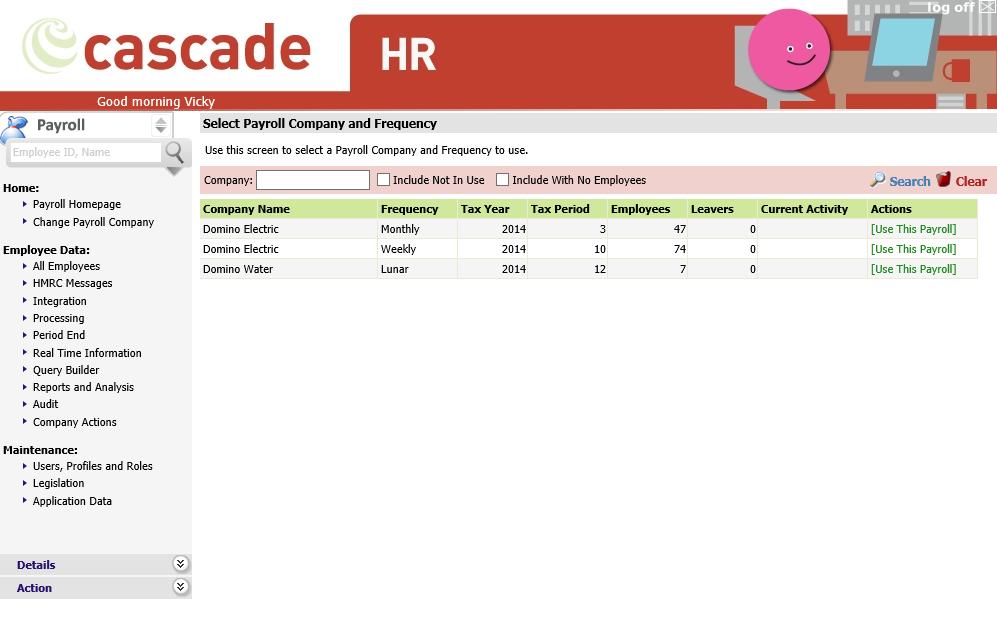Open Legislation menu item
997x621 pixels.
pyautogui.click(x=58, y=483)
